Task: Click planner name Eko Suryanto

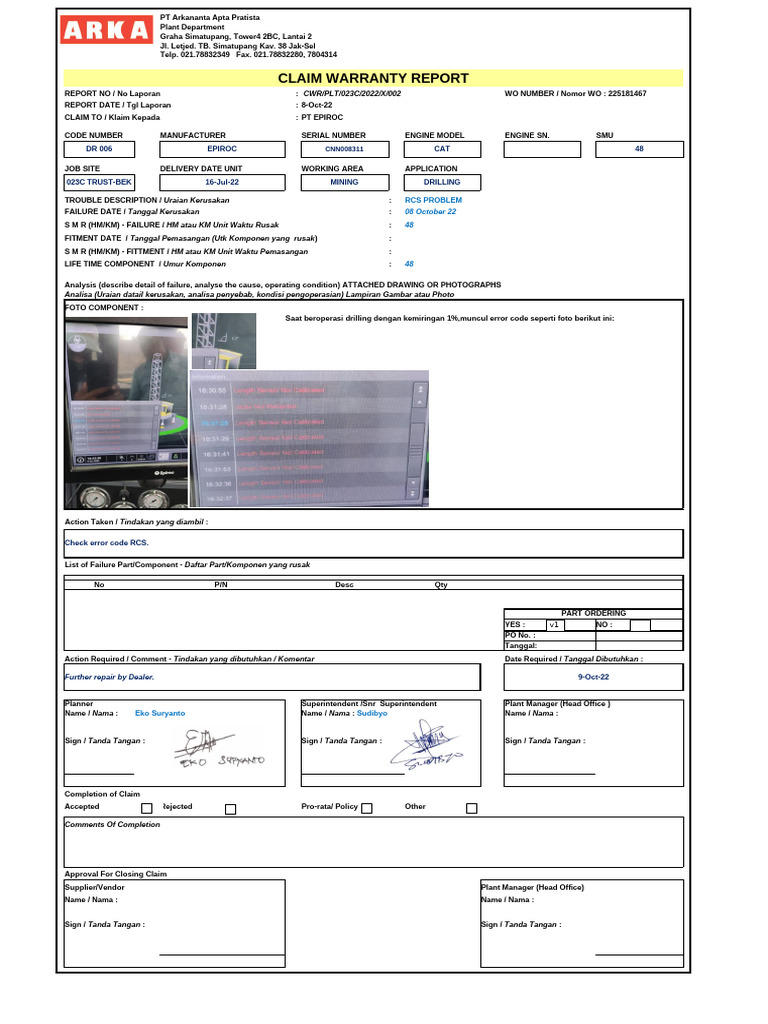Action: click(160, 714)
